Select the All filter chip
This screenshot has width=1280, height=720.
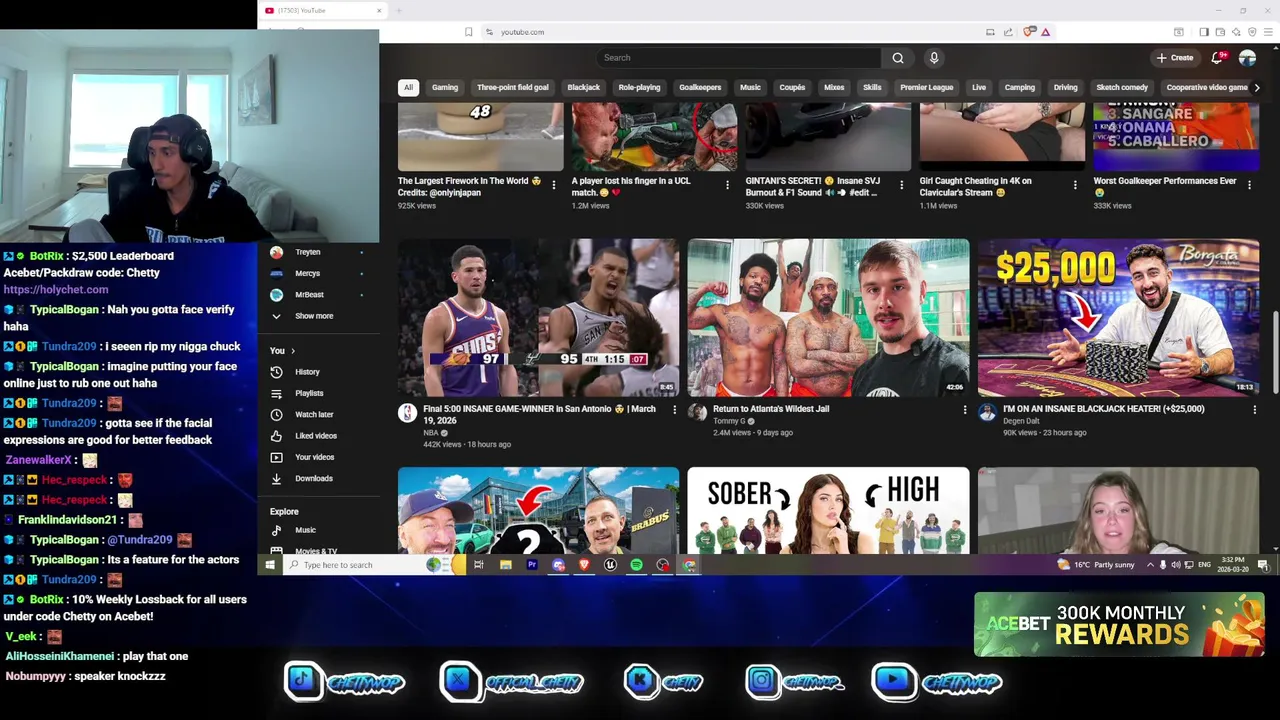click(x=408, y=87)
